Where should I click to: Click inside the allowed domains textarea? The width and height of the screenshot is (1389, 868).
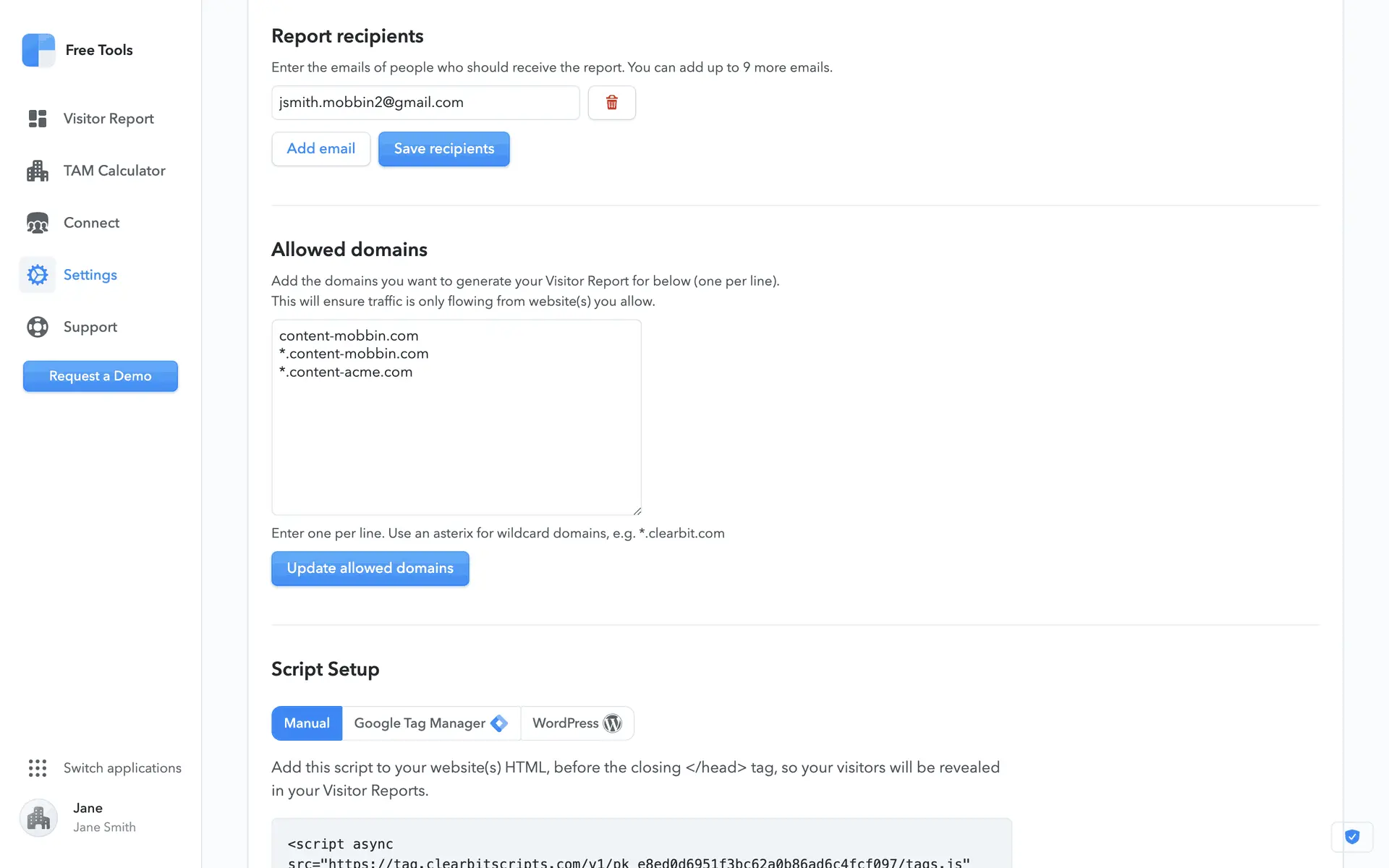click(x=456, y=434)
